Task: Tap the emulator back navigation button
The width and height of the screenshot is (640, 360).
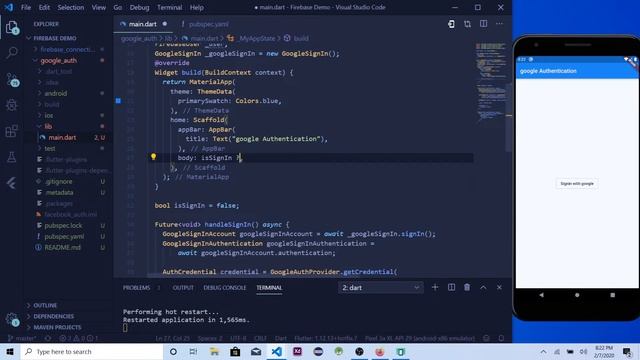Action: (542, 295)
